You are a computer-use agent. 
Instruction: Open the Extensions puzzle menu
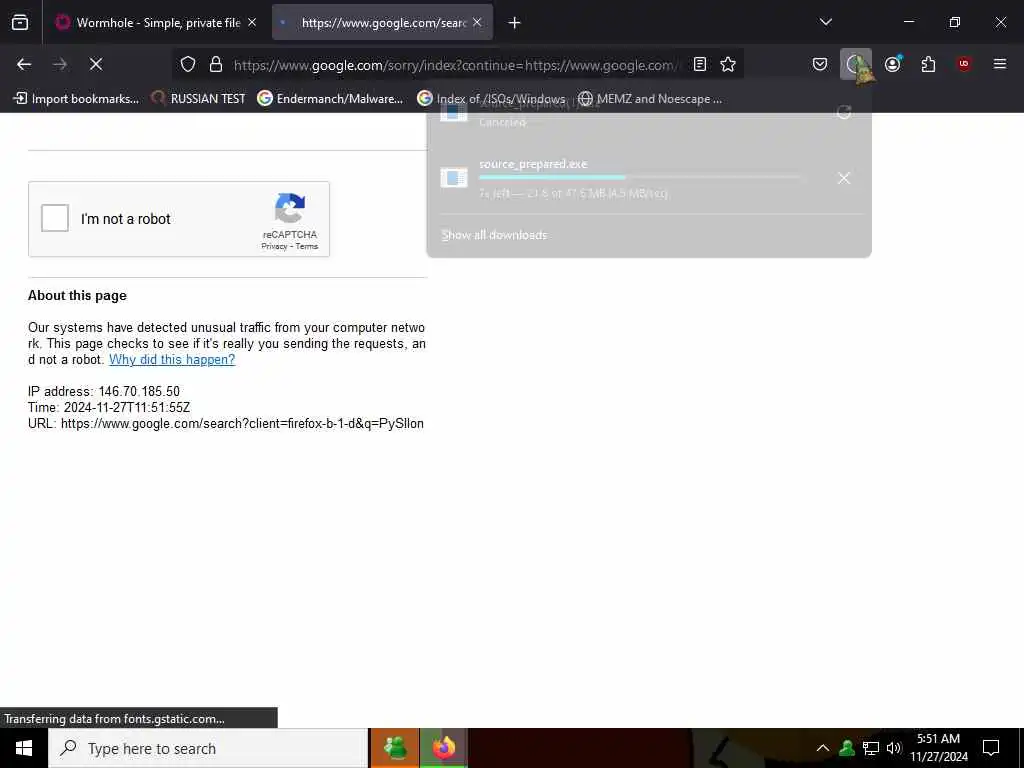[x=928, y=64]
